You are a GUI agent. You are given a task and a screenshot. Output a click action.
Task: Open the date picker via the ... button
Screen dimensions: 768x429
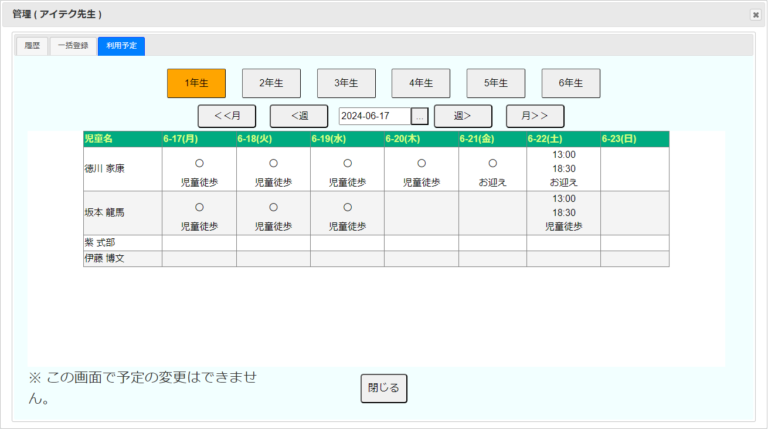(x=420, y=116)
